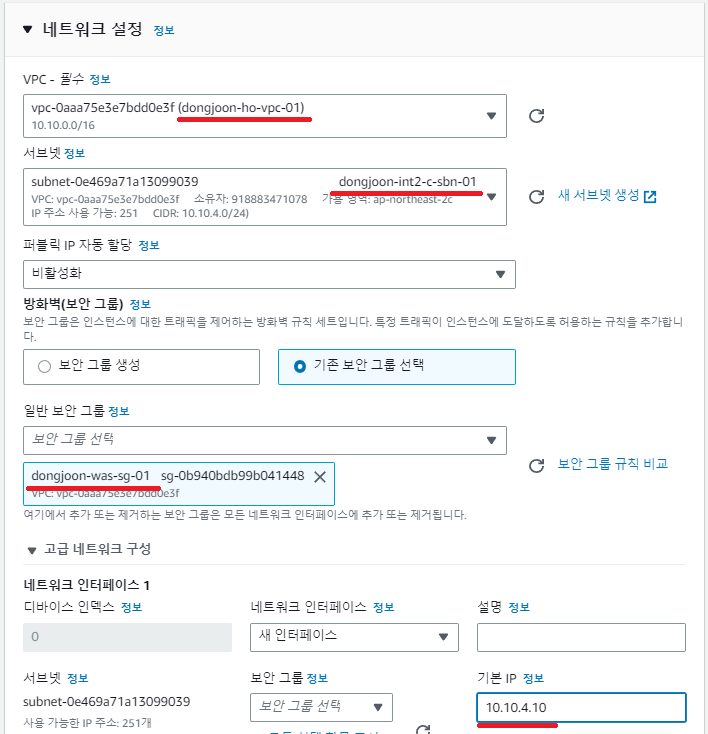Open 퍼블릭 IP 자동 할당 dropdown

(x=269, y=274)
